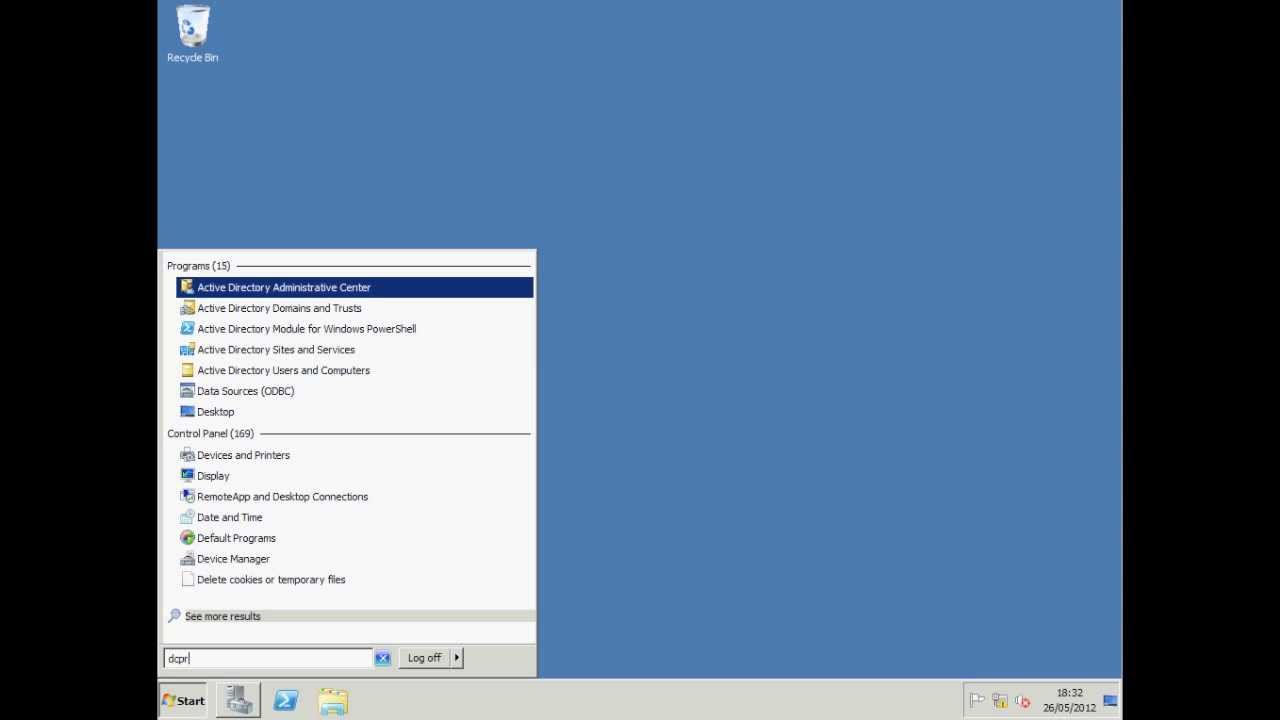
Task: Open Default Programs
Action: [x=355, y=538]
